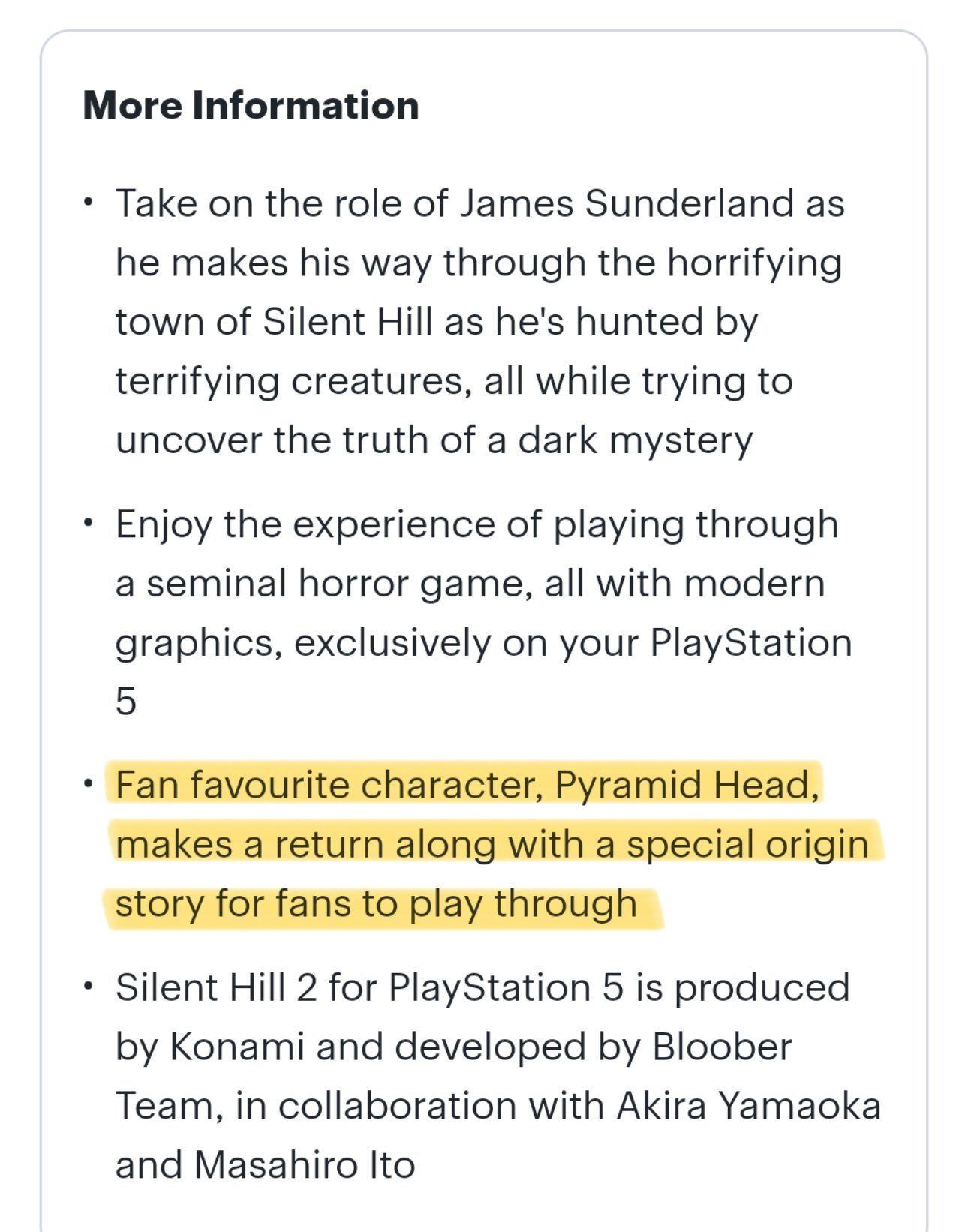This screenshot has height=1232, width=968.
Task: Click the "More Information" heading
Action: point(251,104)
